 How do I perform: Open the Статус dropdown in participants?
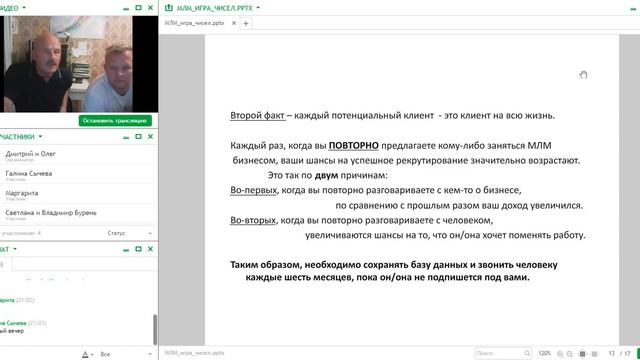tap(130, 233)
